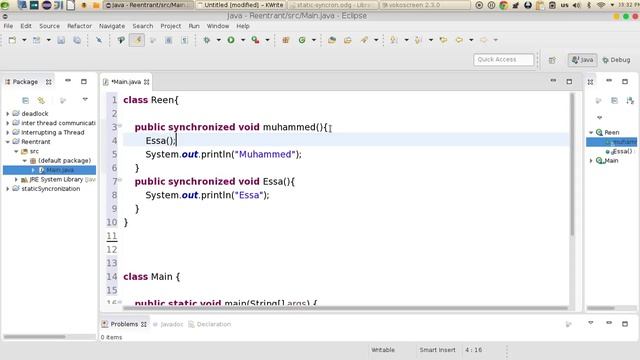Open the Source menu

pos(49,26)
